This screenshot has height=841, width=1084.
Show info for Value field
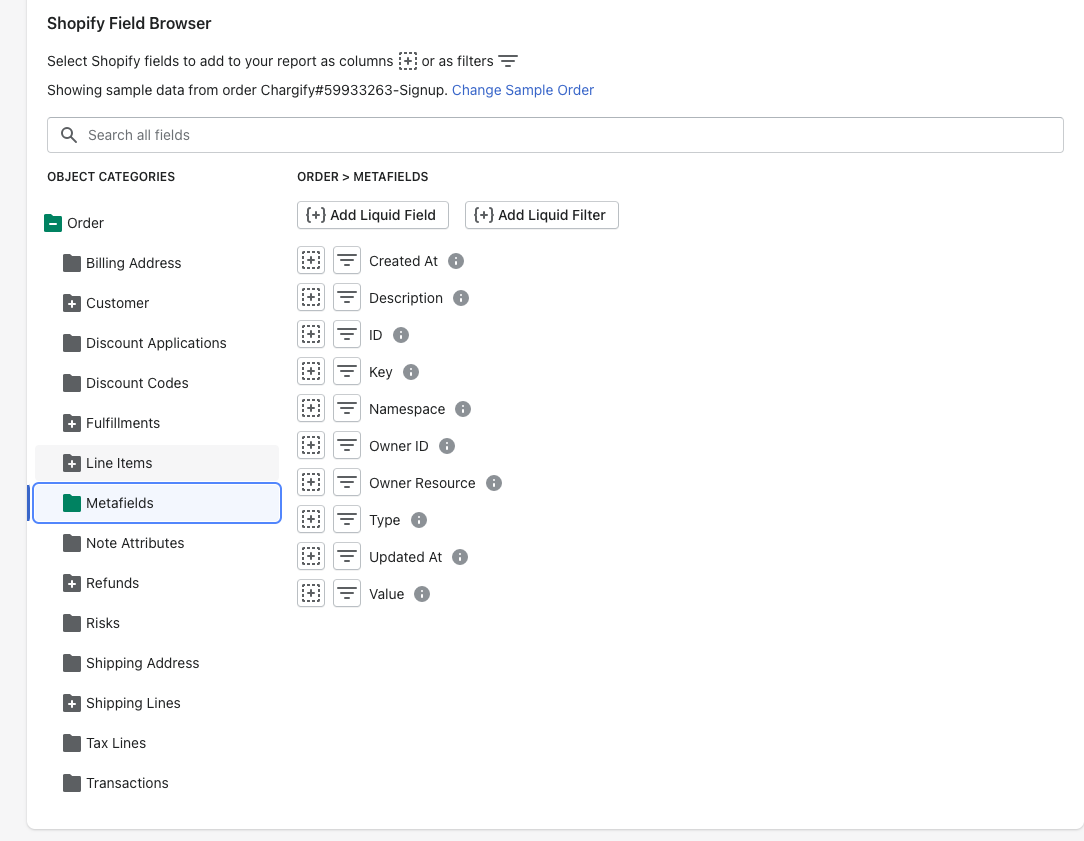tap(422, 594)
